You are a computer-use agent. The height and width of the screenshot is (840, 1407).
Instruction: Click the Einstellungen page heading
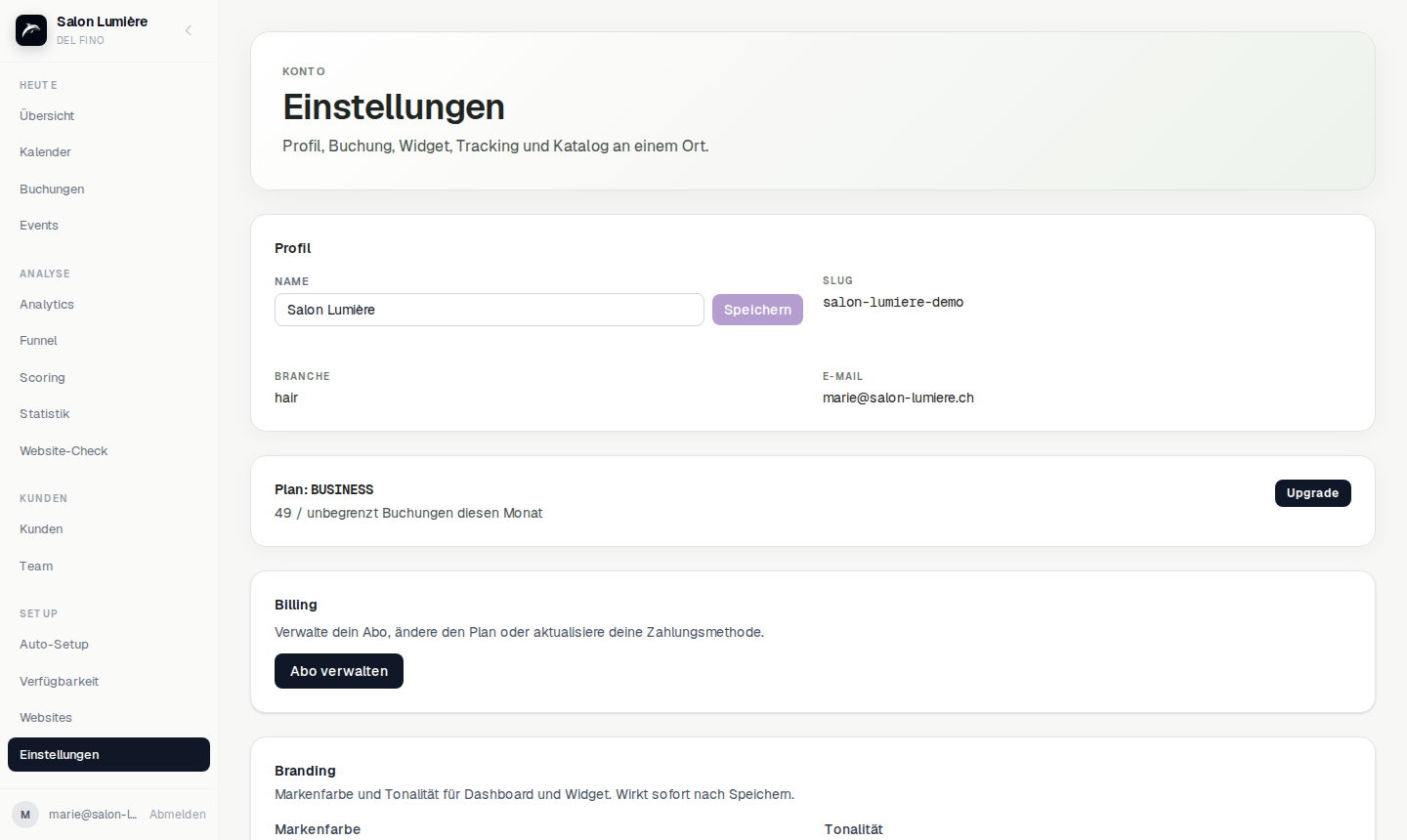[x=394, y=106]
